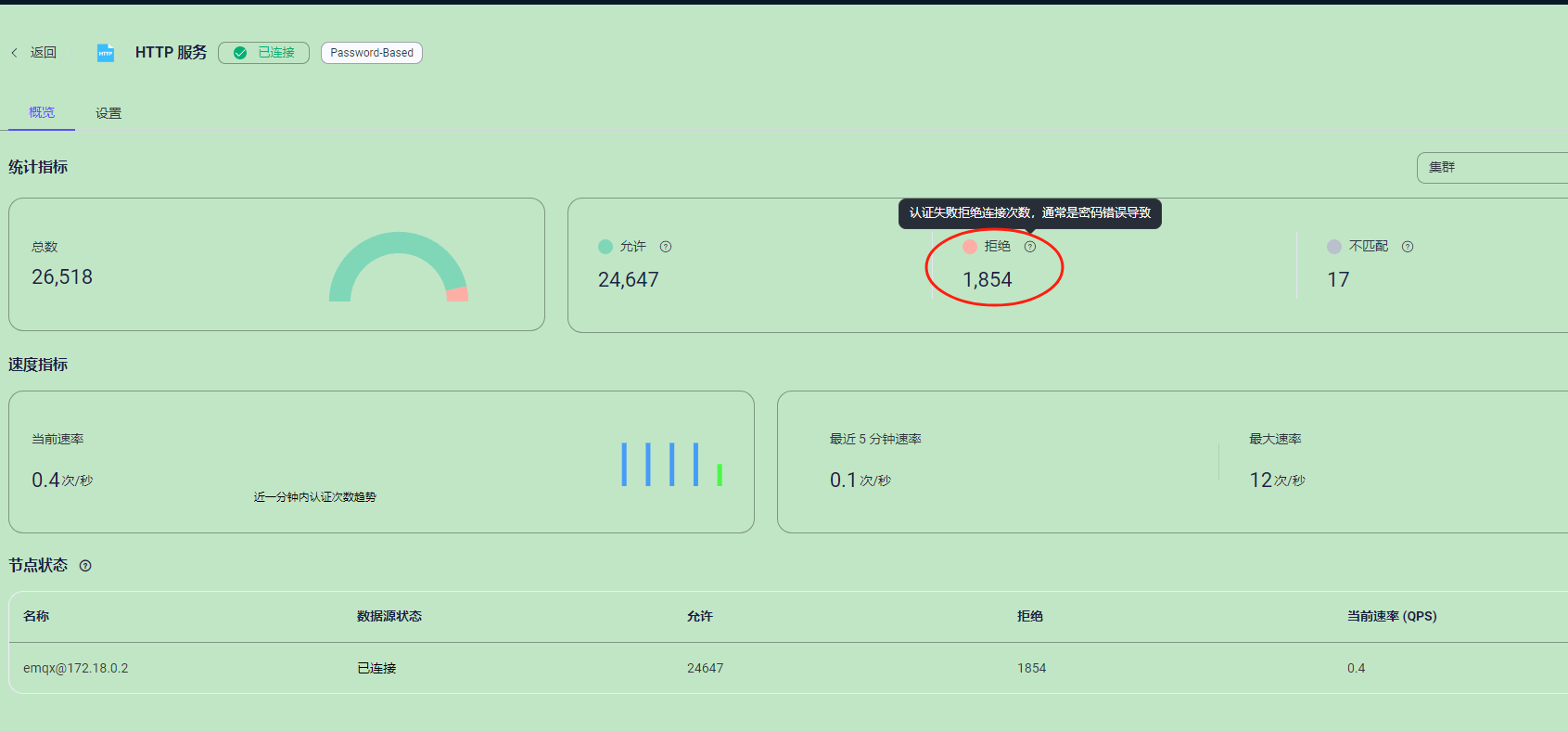Viewport: 1568px width, 731px height.
Task: Click the 已连接 cell in node row
Action: tap(376, 668)
